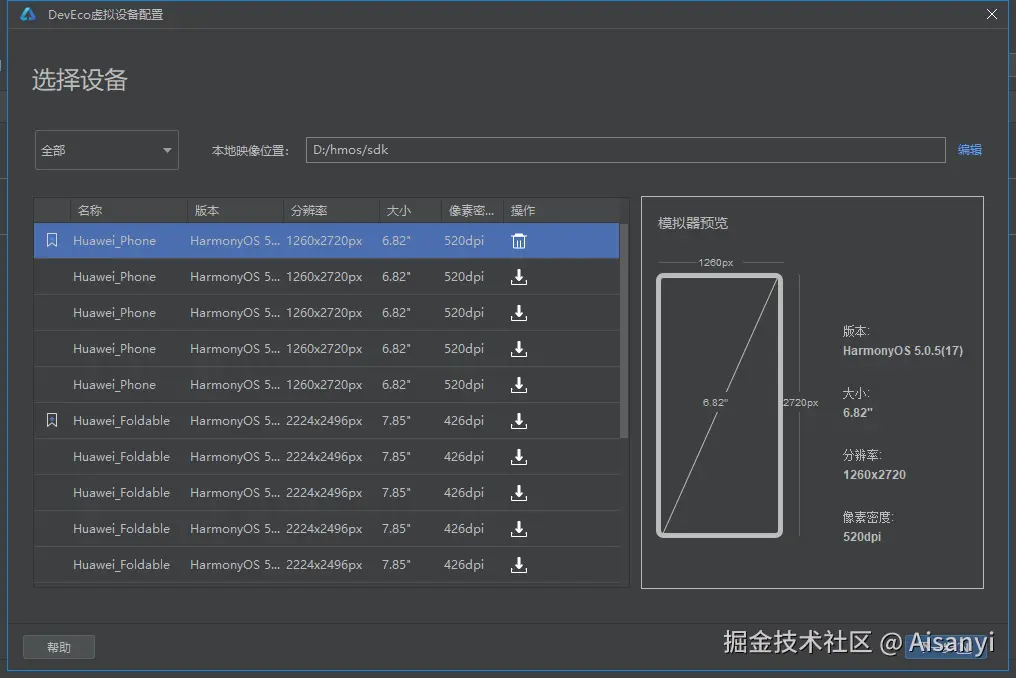Click the 像素密... column header
This screenshot has height=678, width=1016.
click(472, 211)
